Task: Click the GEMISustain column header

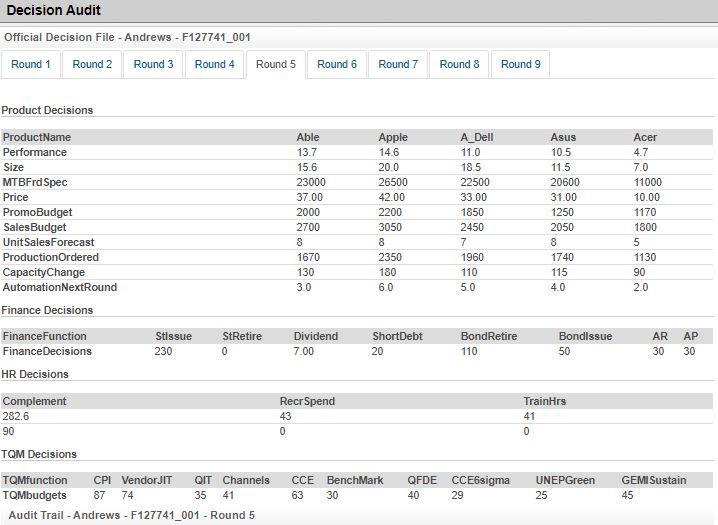Action: coord(654,481)
